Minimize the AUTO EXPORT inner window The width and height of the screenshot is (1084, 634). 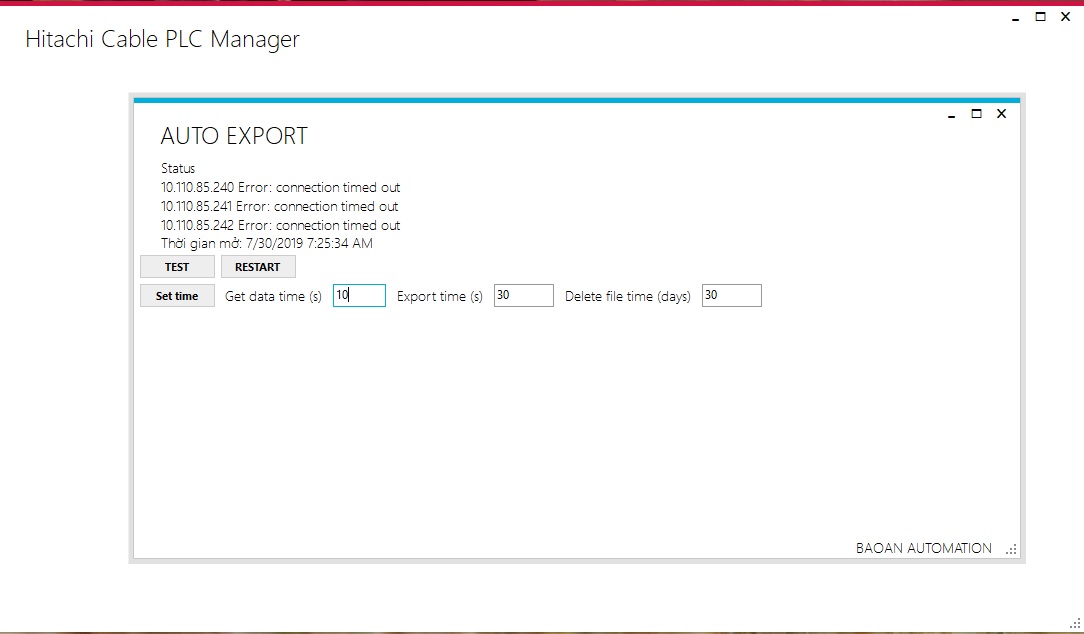click(x=952, y=115)
